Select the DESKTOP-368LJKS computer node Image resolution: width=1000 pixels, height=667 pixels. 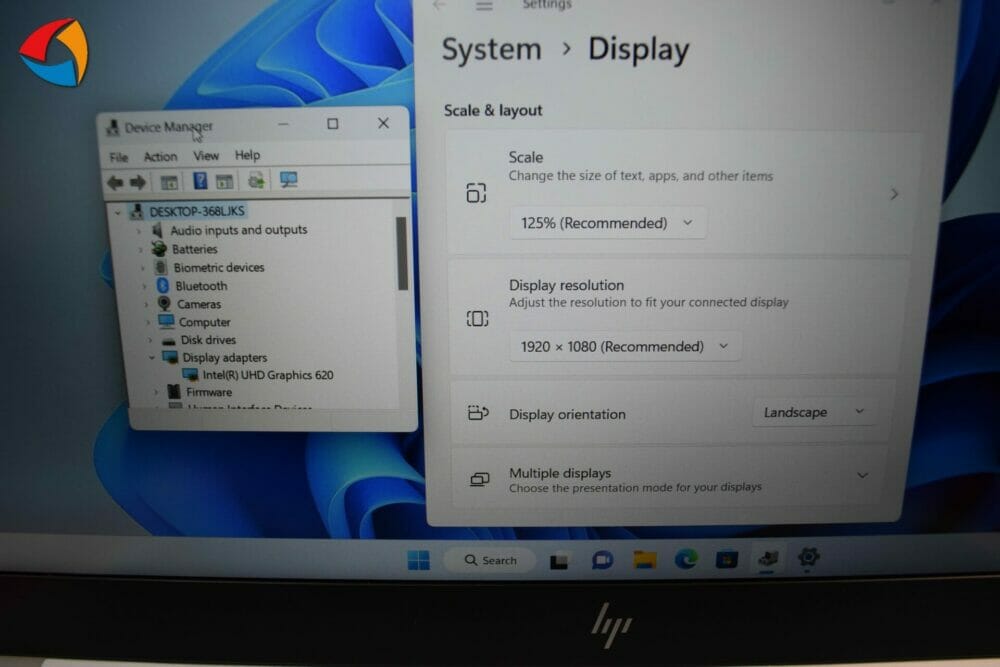click(x=197, y=211)
